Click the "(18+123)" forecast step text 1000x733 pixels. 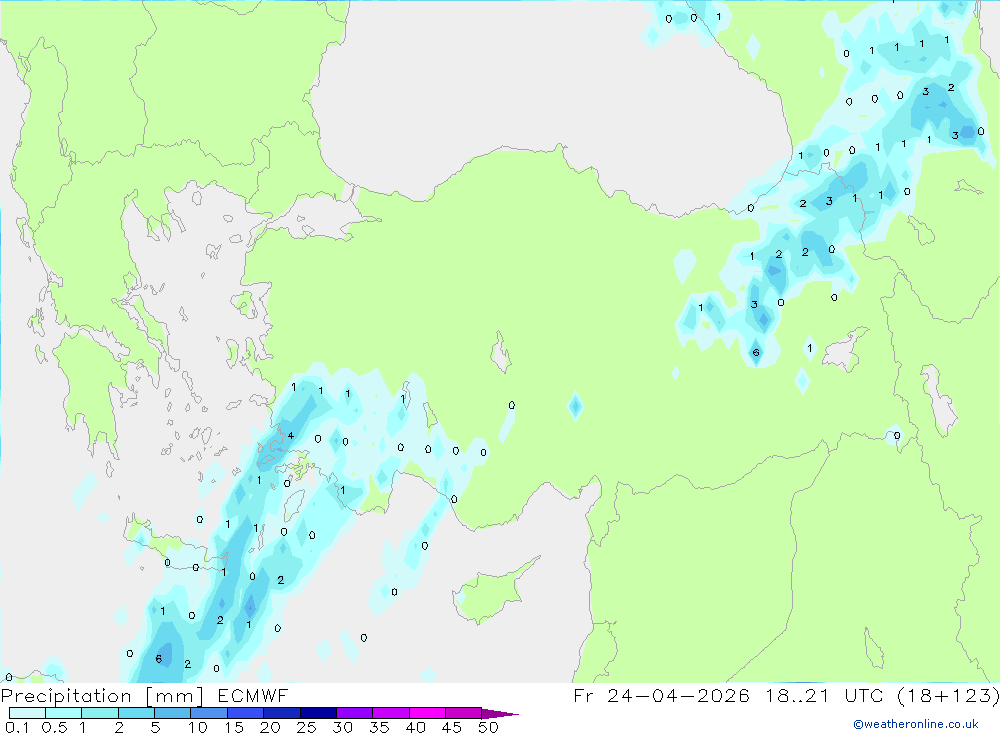pyautogui.click(x=948, y=695)
